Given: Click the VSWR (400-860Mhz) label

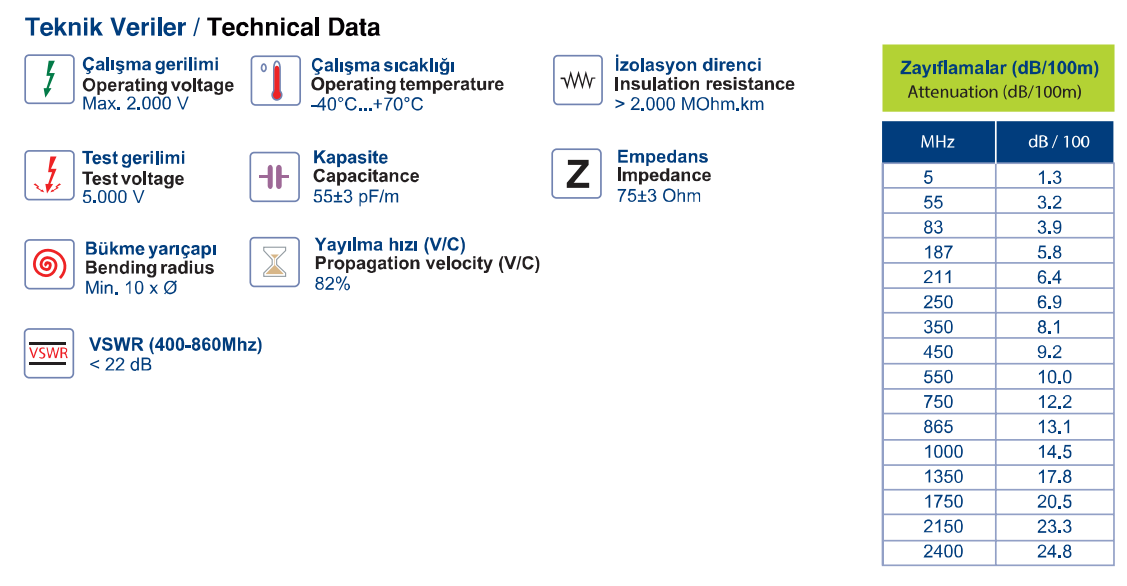Looking at the screenshot, I should click(175, 344).
